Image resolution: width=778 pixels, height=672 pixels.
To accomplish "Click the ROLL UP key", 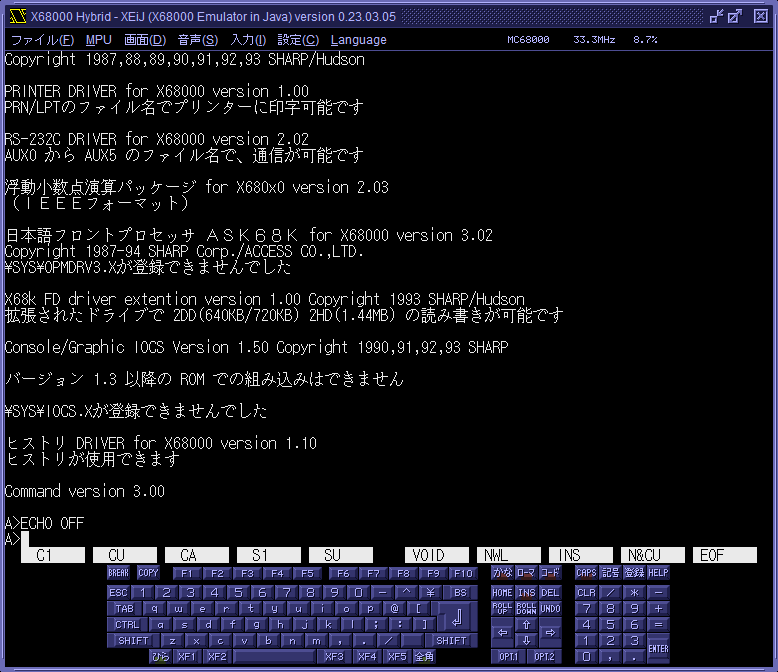I will click(502, 608).
